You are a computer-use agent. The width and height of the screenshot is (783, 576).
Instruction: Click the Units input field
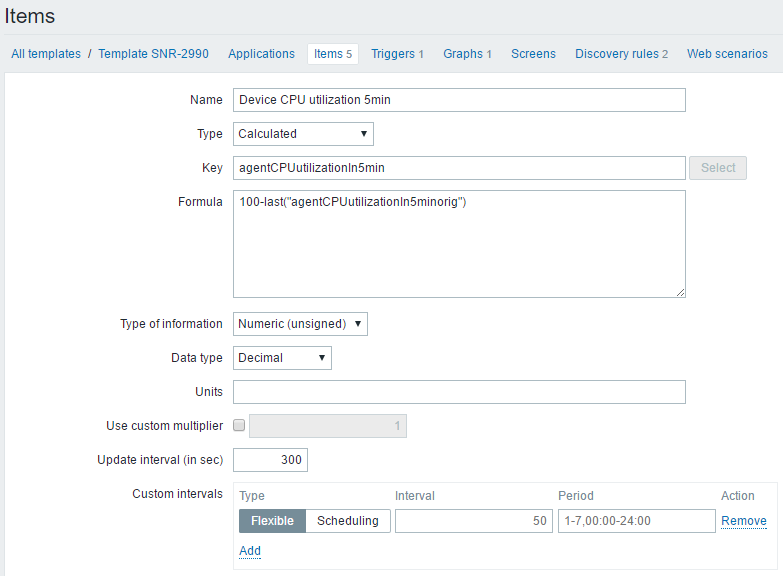pos(459,392)
